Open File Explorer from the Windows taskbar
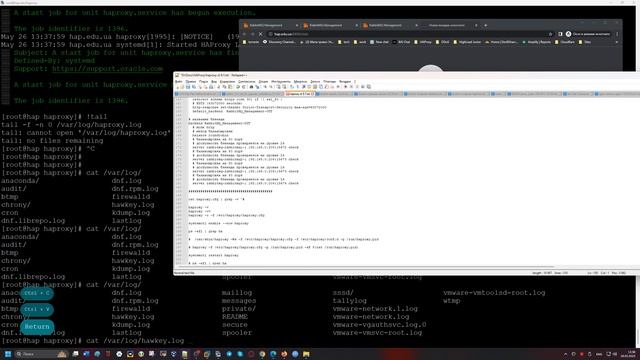The height and width of the screenshot is (360, 640). point(306,354)
